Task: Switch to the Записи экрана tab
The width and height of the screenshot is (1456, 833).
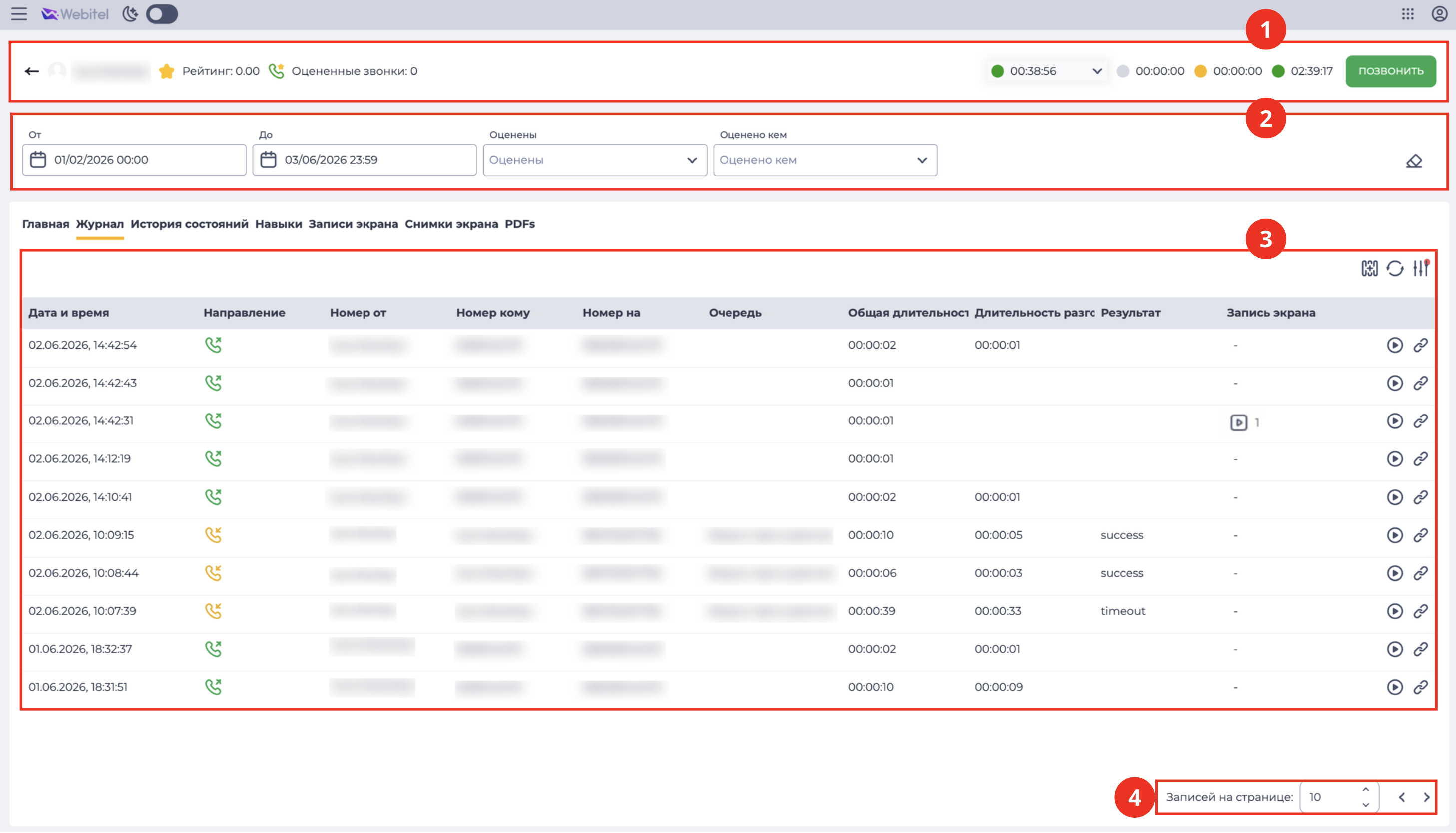Action: pos(353,224)
